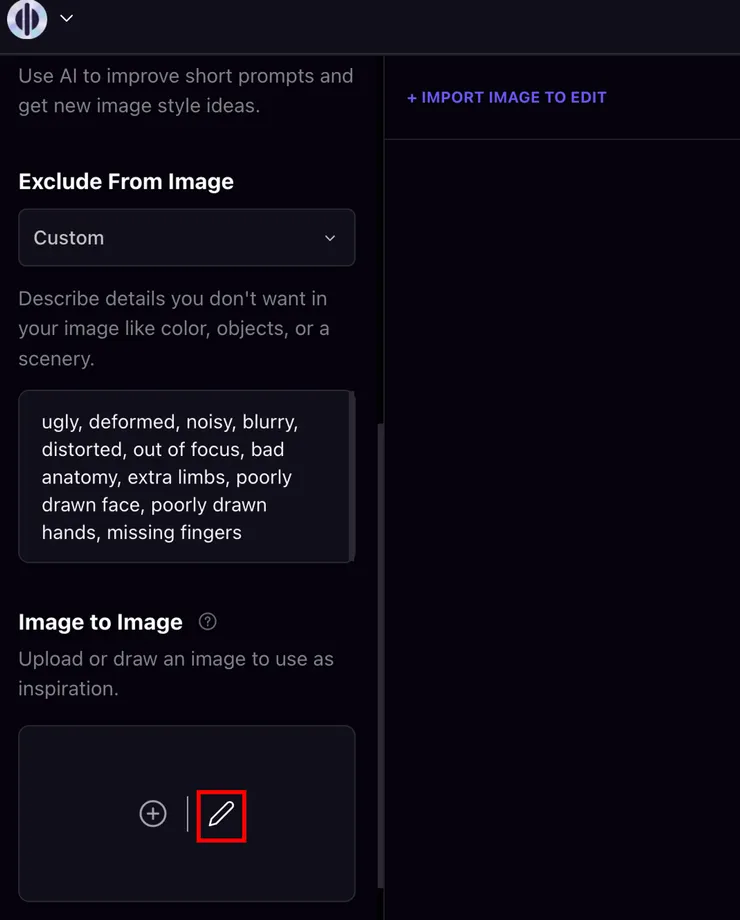The width and height of the screenshot is (740, 920).
Task: Click the word "ugly" in the exclude text
Action: click(x=61, y=422)
